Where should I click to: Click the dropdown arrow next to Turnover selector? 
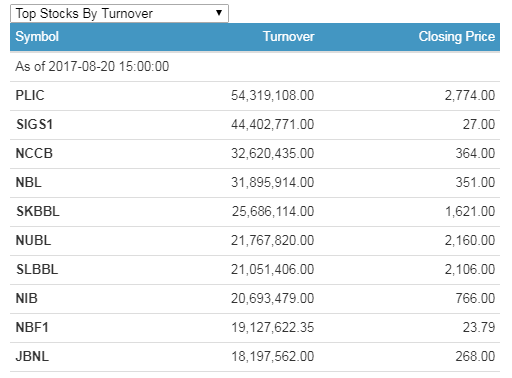219,13
